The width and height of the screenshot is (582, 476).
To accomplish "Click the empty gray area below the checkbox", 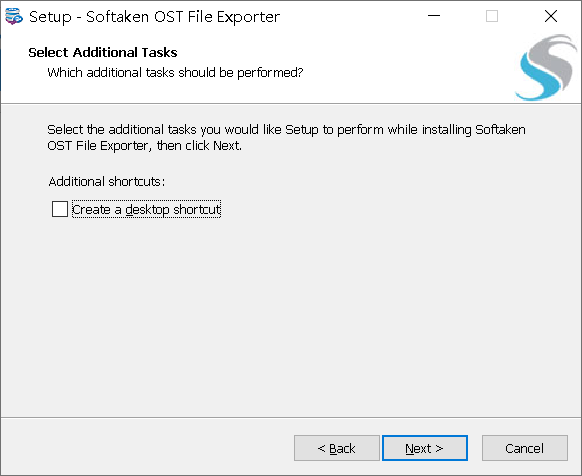I will pos(290,316).
